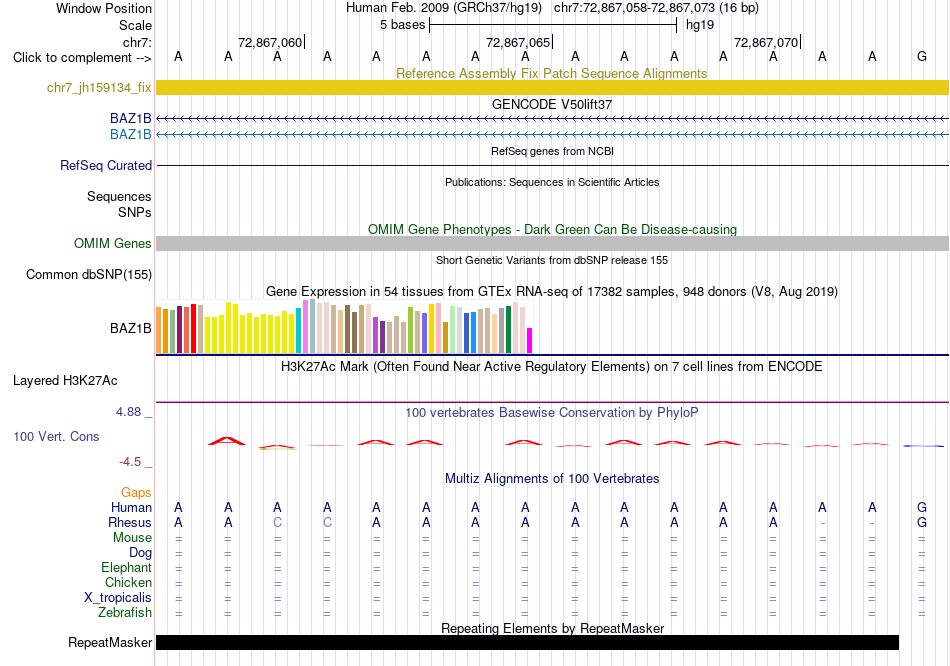Click the RefSeq Curated label

pyautogui.click(x=105, y=165)
